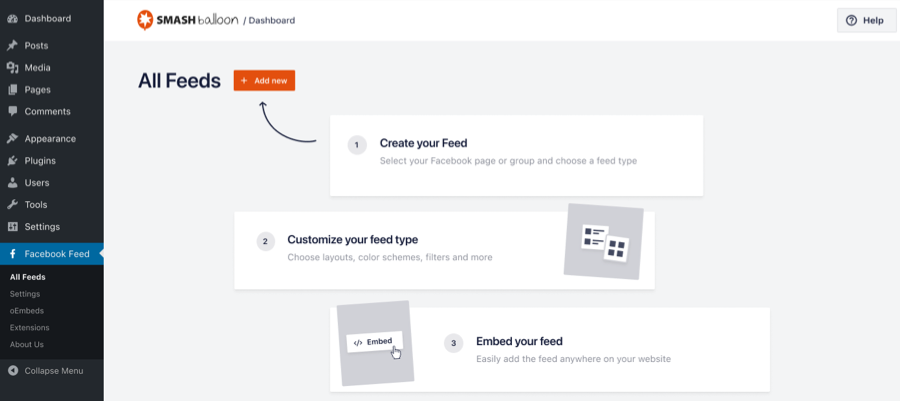The height and width of the screenshot is (401, 900).
Task: Click the Embed code illustration thumbnail
Action: (375, 343)
